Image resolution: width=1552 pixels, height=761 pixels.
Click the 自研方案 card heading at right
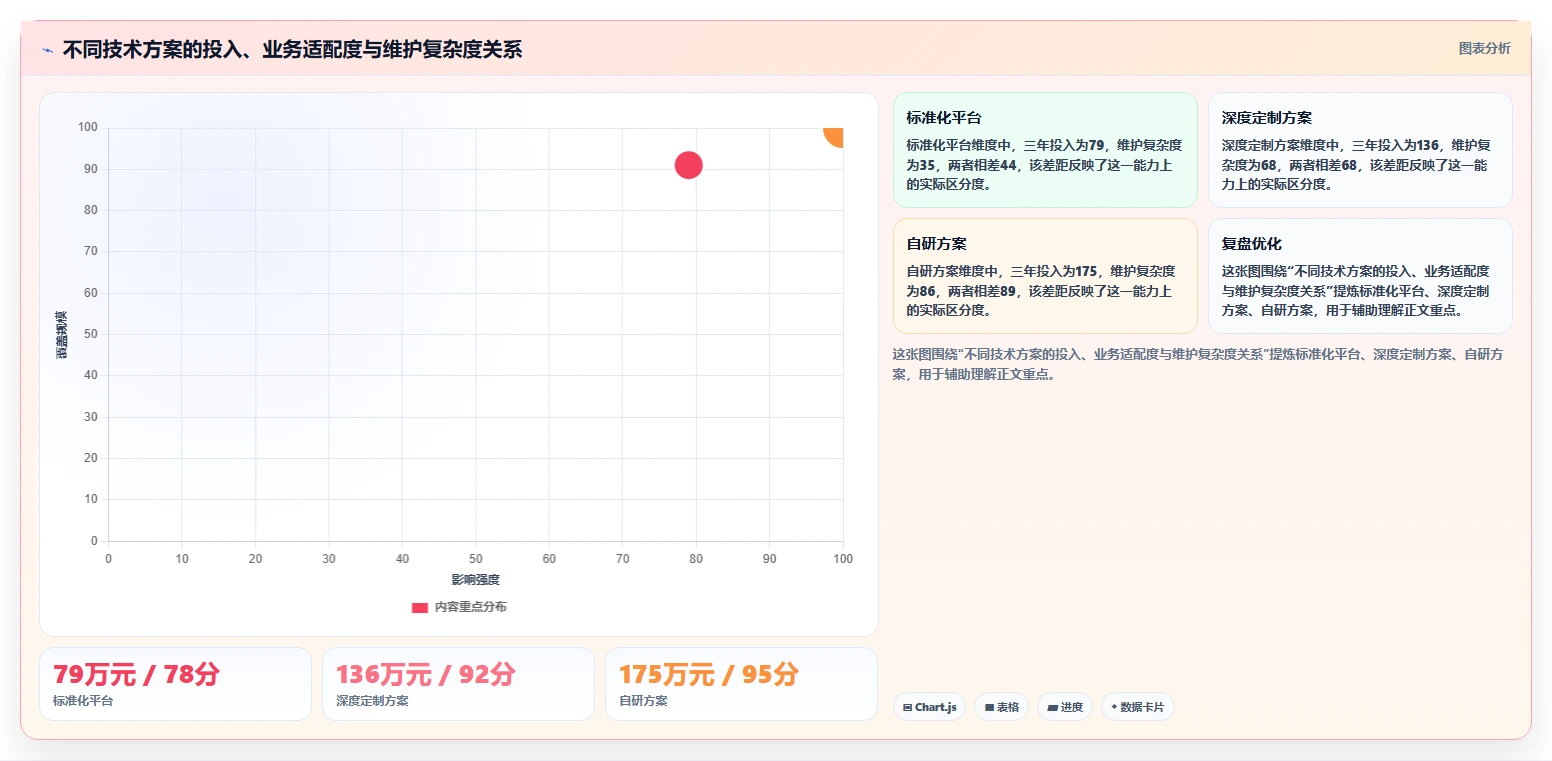click(x=936, y=244)
